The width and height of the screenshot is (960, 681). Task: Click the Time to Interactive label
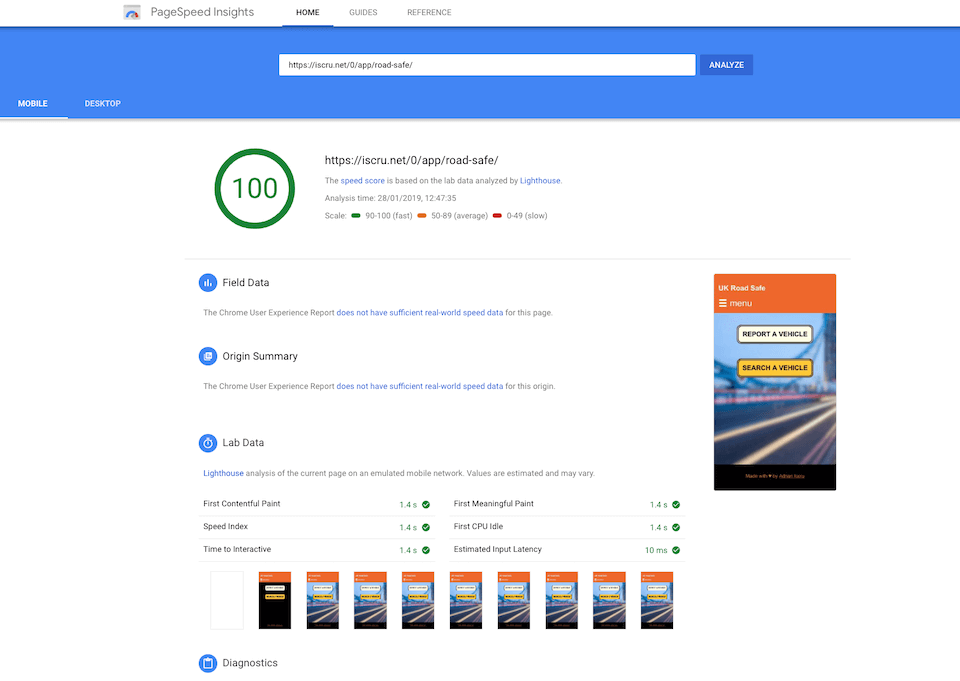click(x=237, y=549)
